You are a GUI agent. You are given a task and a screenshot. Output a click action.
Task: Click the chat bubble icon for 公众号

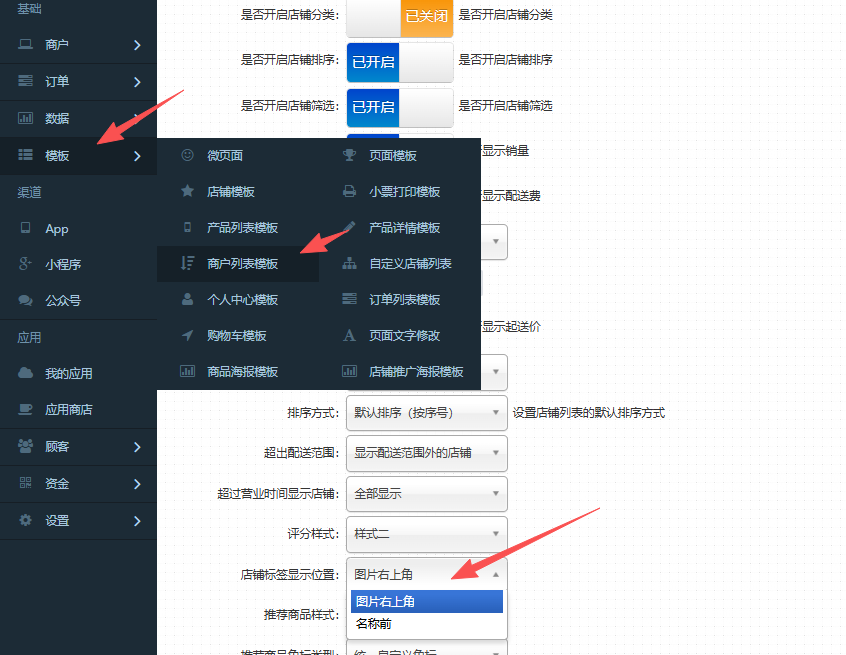(26, 300)
